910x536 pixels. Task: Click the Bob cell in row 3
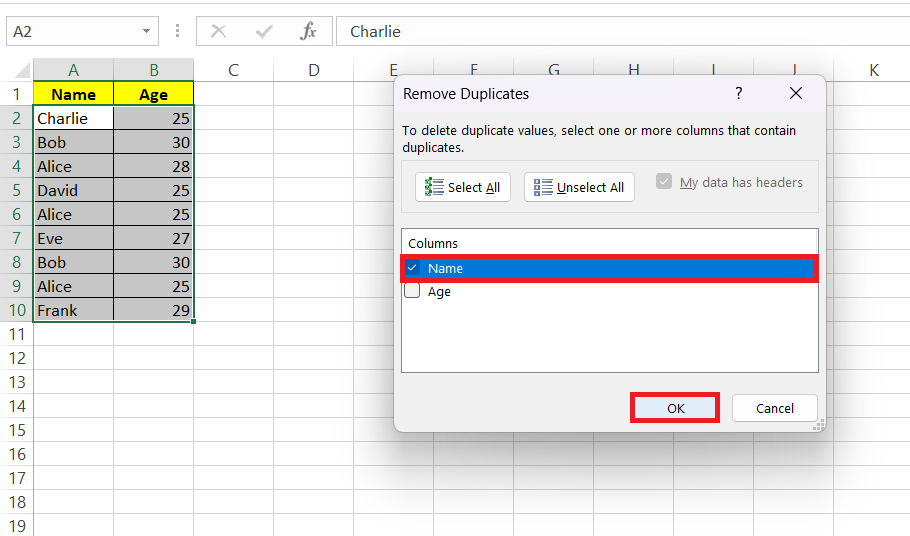pyautogui.click(x=73, y=142)
